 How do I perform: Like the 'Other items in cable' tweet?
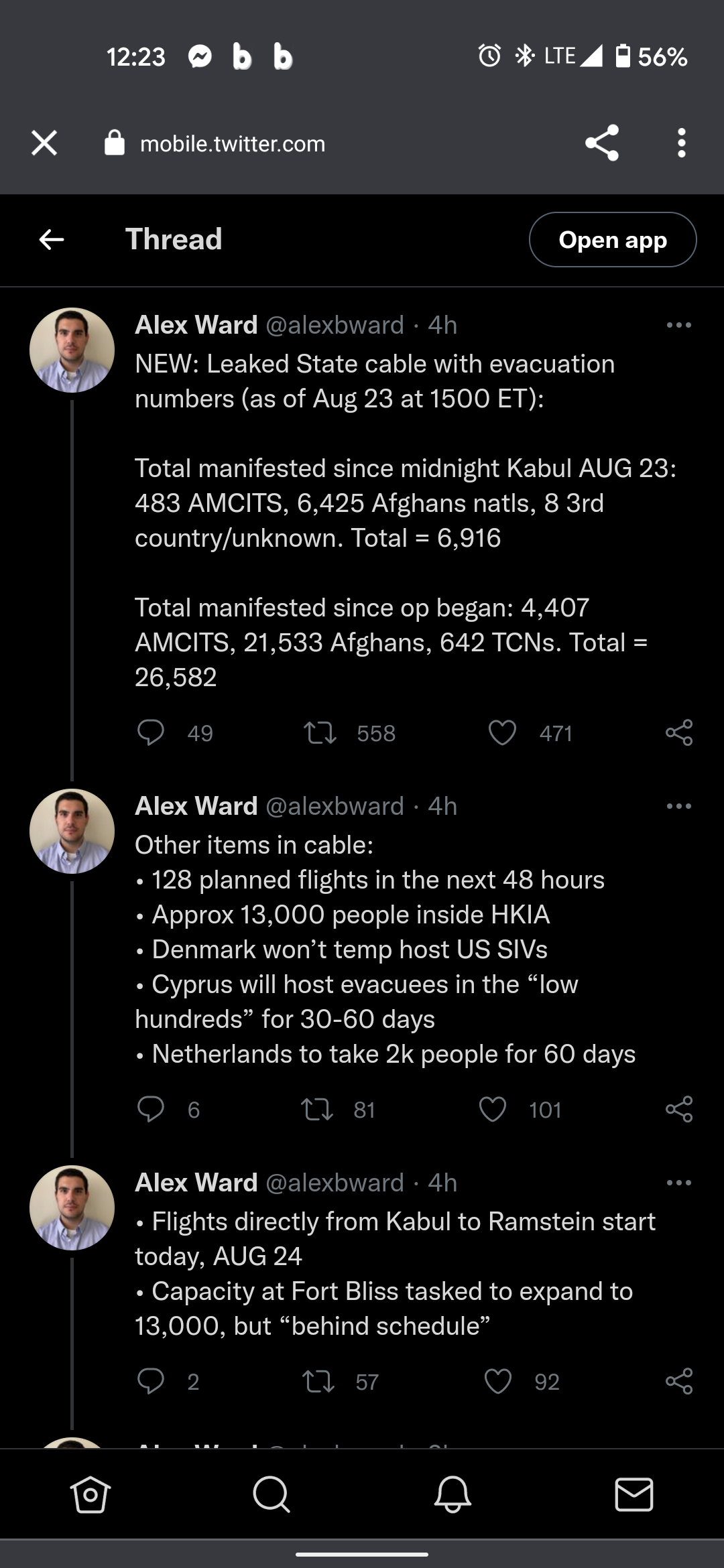493,1110
